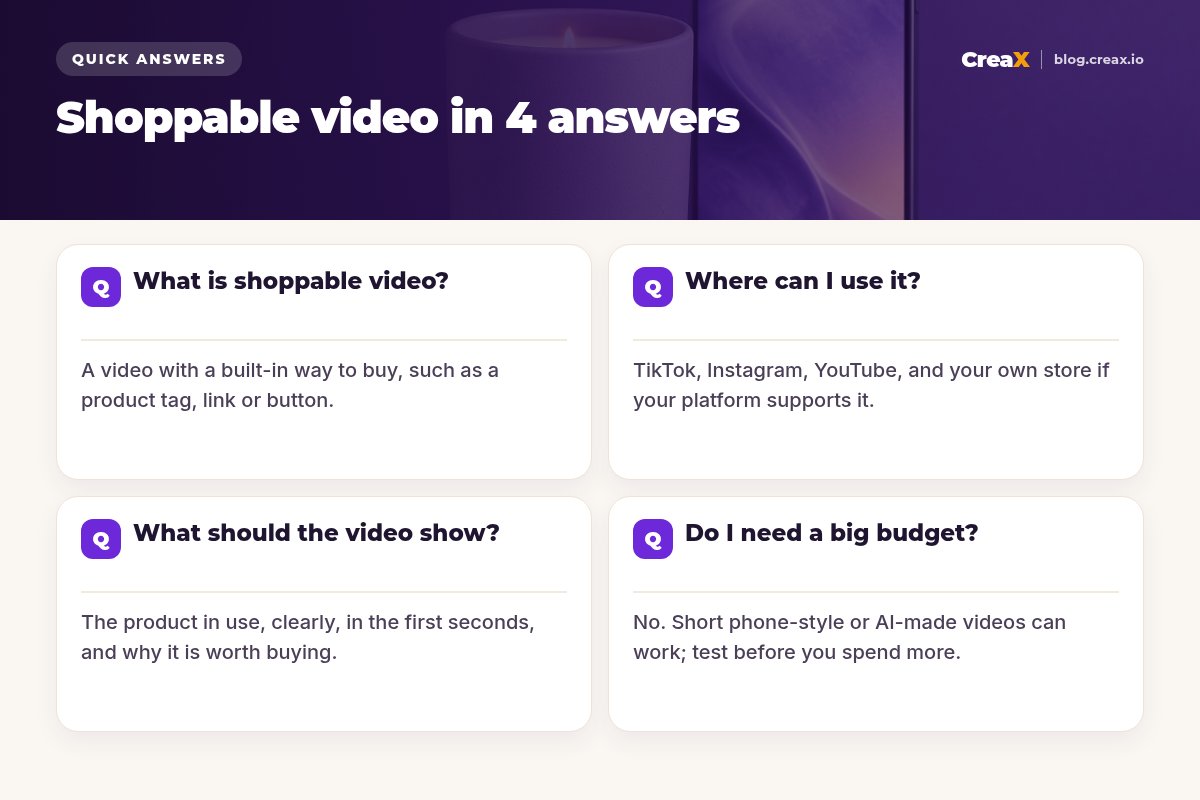Select the "Shoppable video in 4 answers" title
Viewport: 1200px width, 800px height.
click(398, 118)
